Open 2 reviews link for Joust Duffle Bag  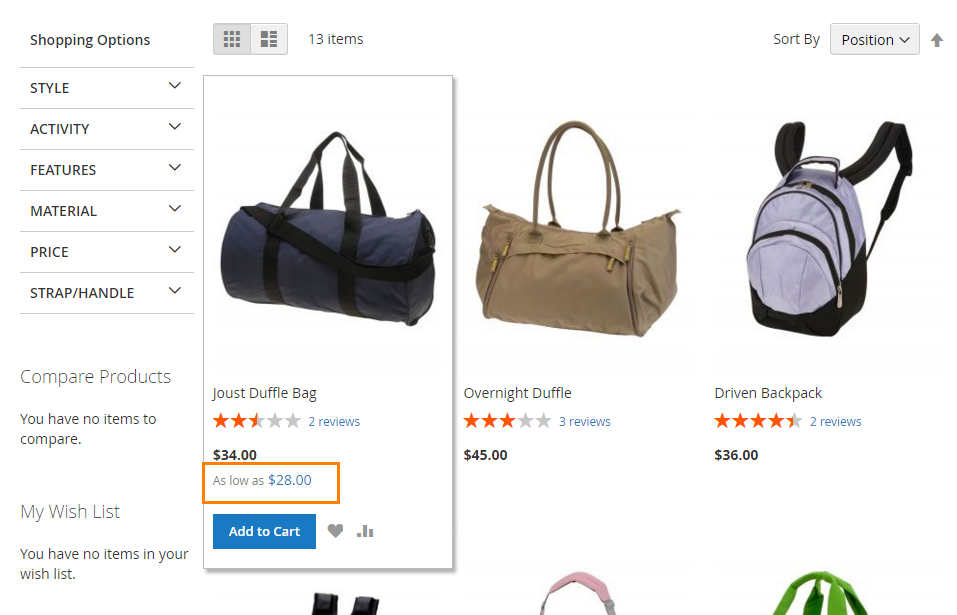tap(334, 422)
